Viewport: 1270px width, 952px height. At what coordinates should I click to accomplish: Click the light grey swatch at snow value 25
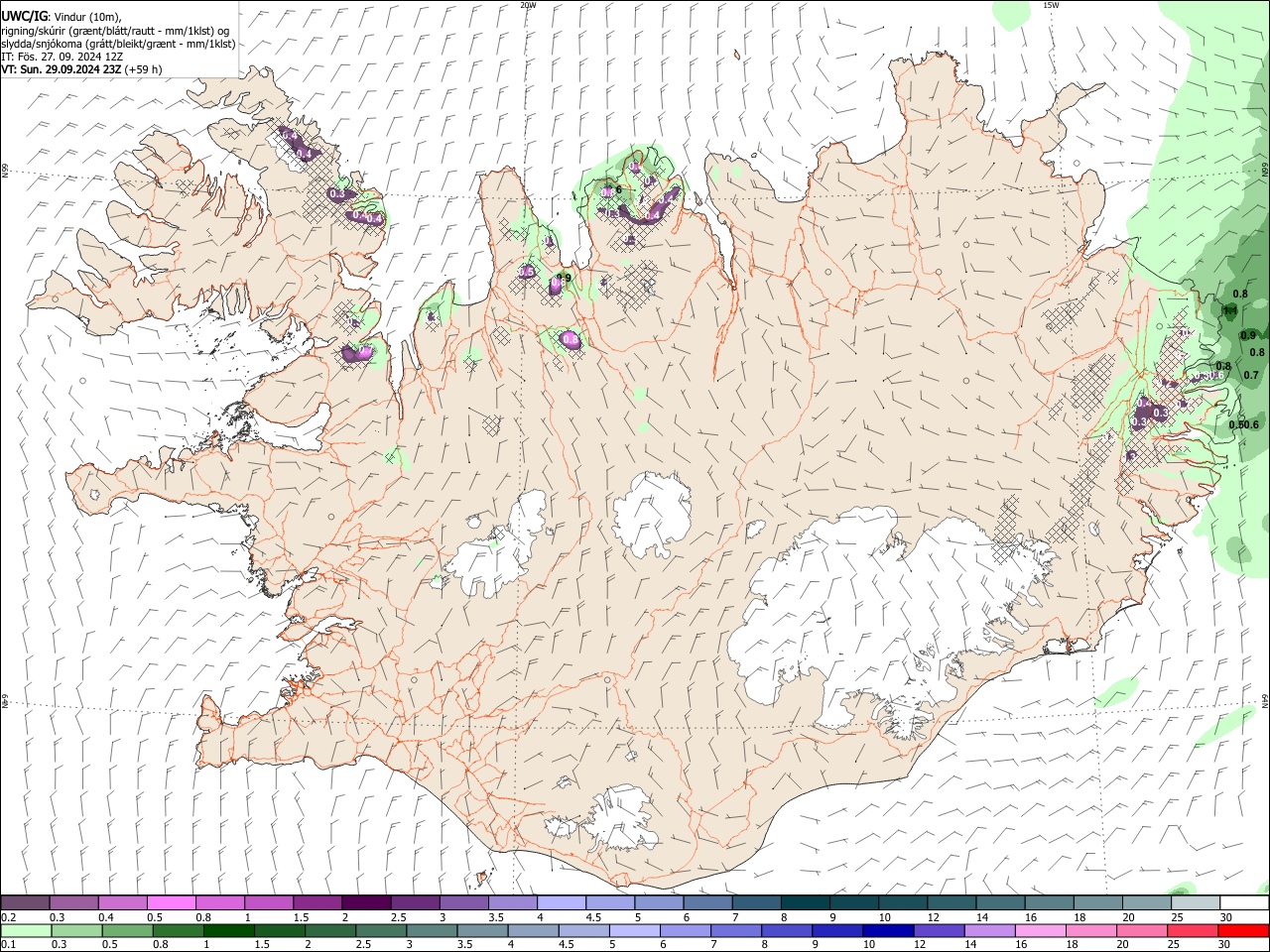(1196, 902)
